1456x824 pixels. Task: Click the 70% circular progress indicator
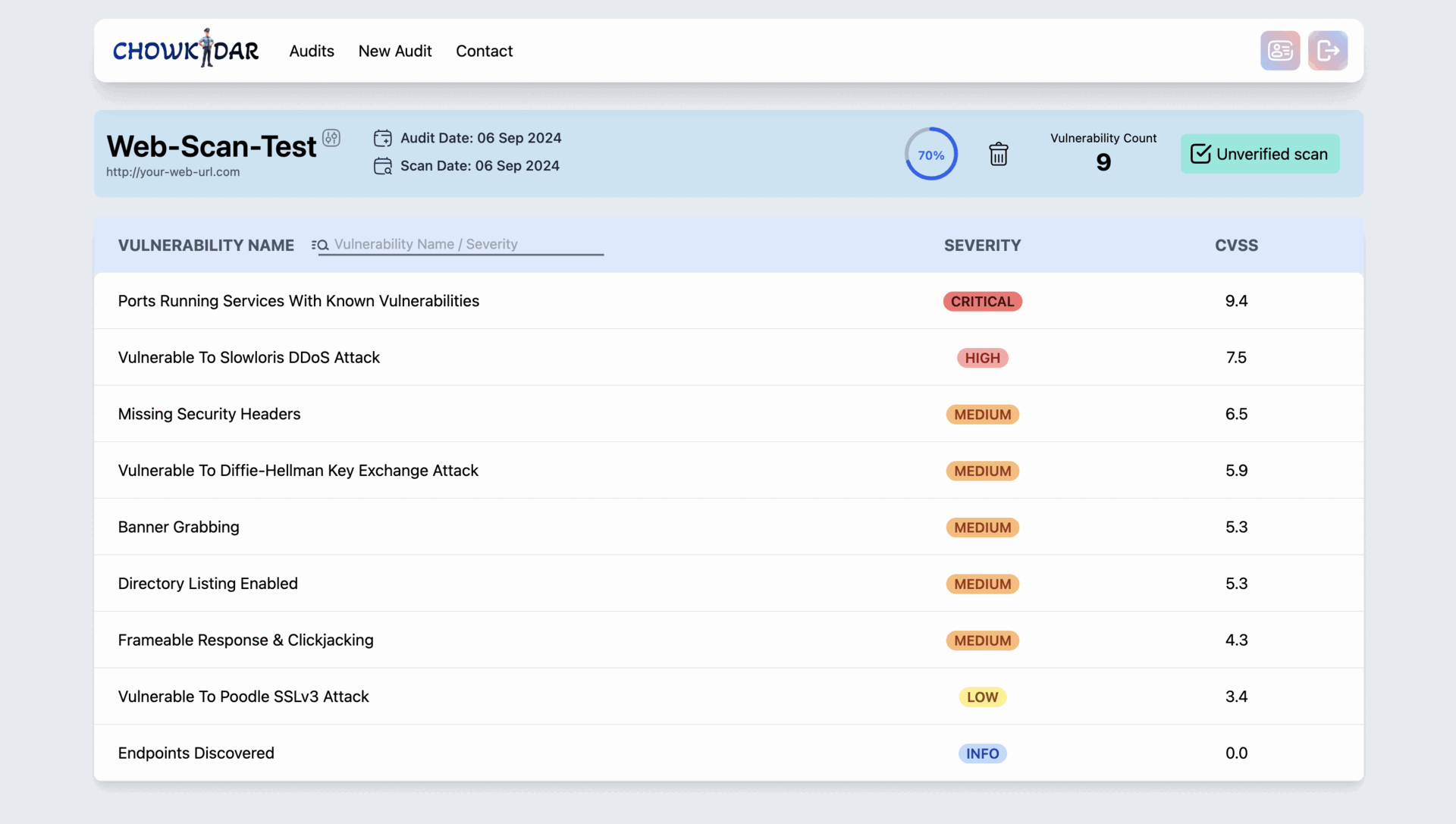930,154
